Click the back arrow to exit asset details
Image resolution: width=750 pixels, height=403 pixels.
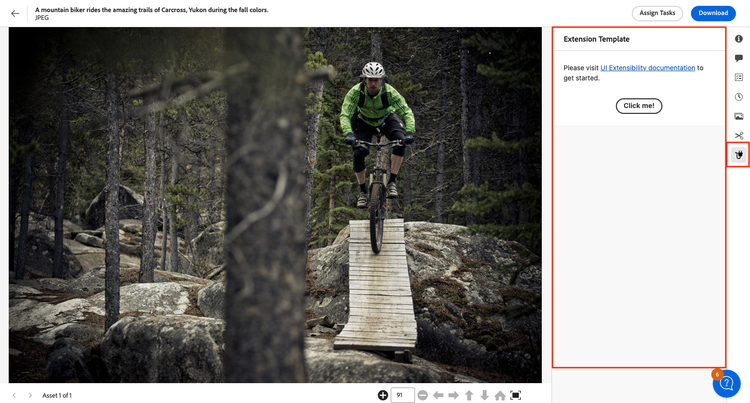click(15, 14)
